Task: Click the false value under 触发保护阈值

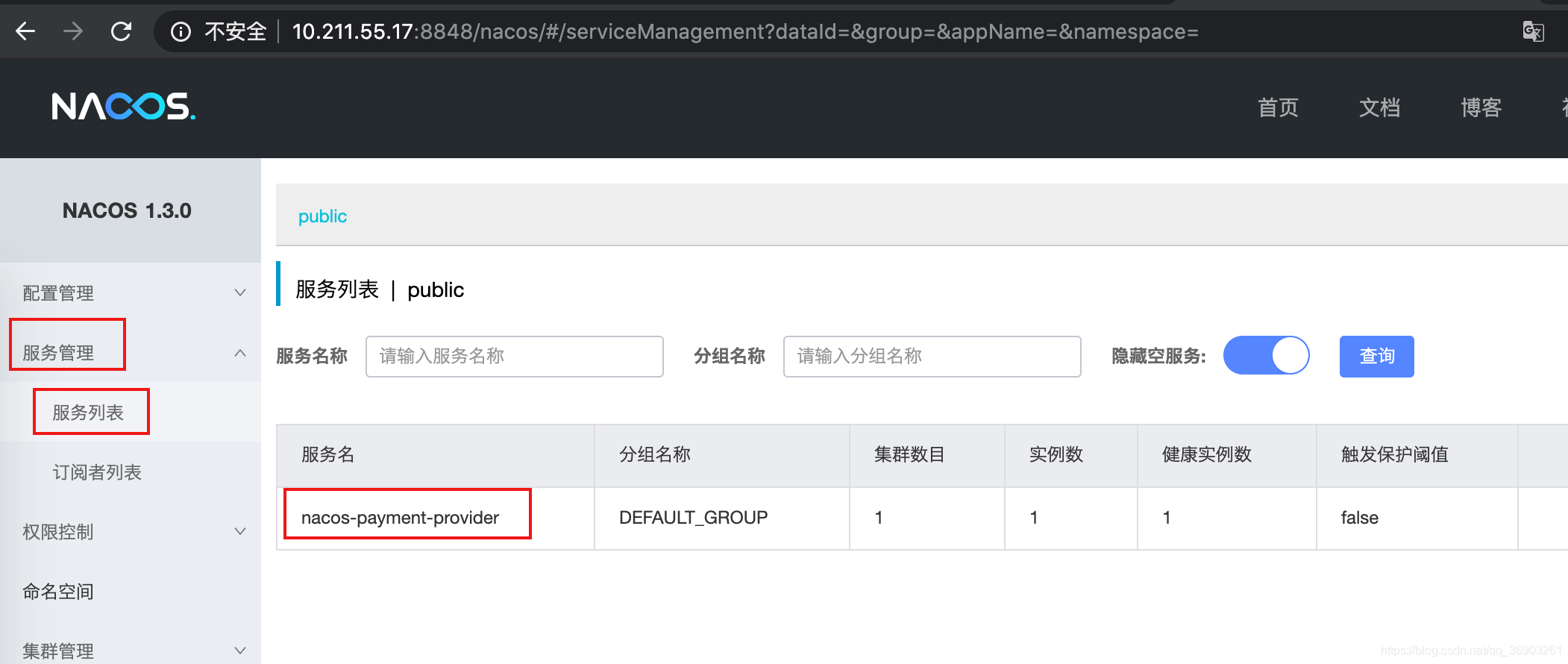Action: 1359,517
